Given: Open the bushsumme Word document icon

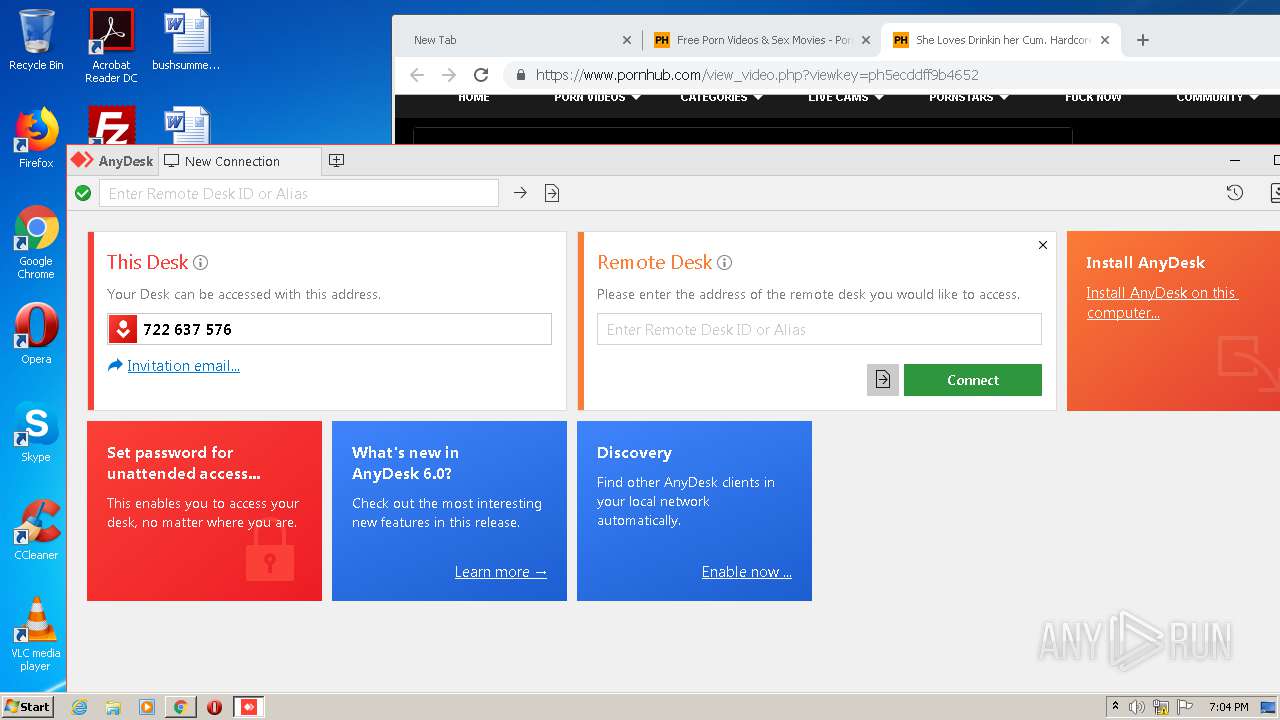Looking at the screenshot, I should pos(186,40).
